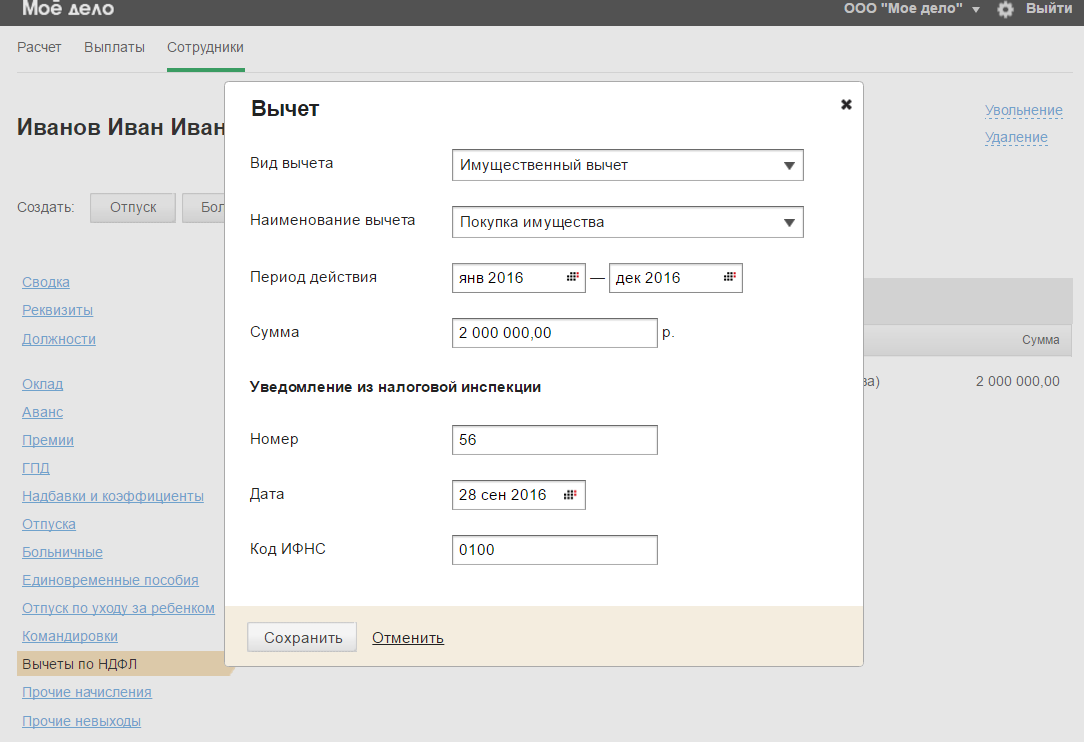Viewport: 1084px width, 742px height.
Task: Open the Наименование вычета dropdown
Action: [789, 223]
